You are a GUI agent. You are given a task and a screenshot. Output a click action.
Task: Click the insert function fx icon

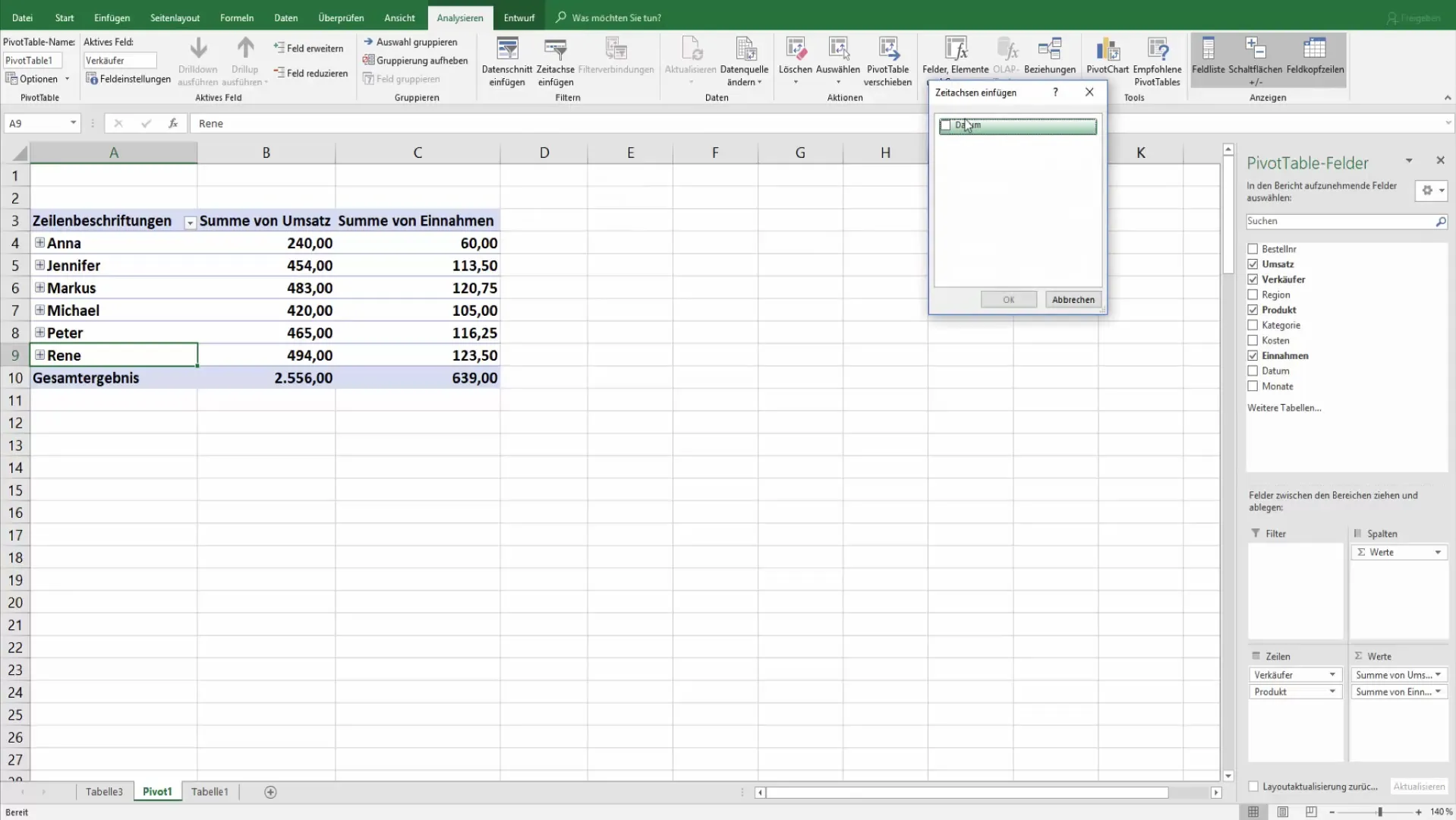click(x=173, y=123)
